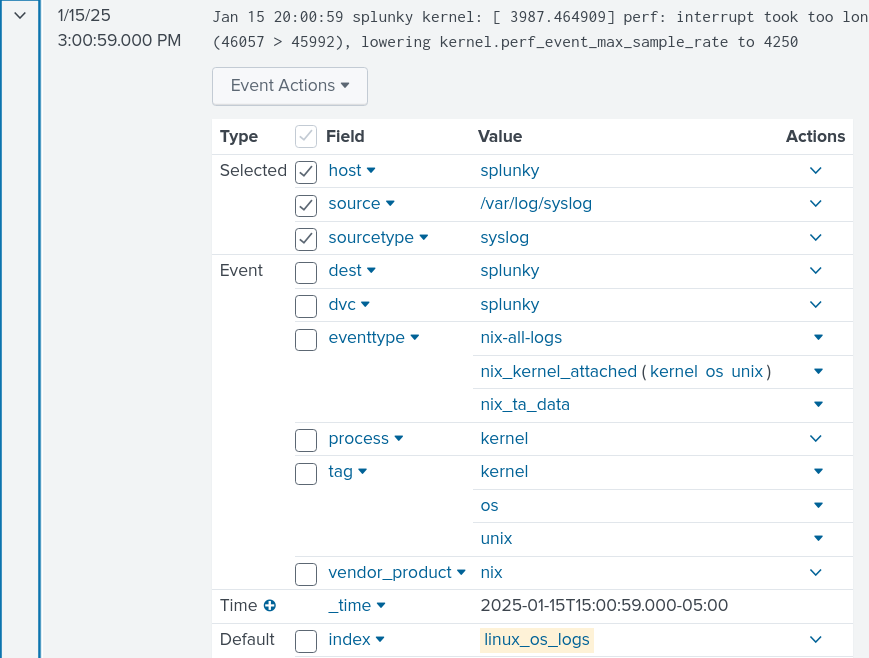Check the index field checkbox
The width and height of the screenshot is (869, 658).
coord(306,641)
